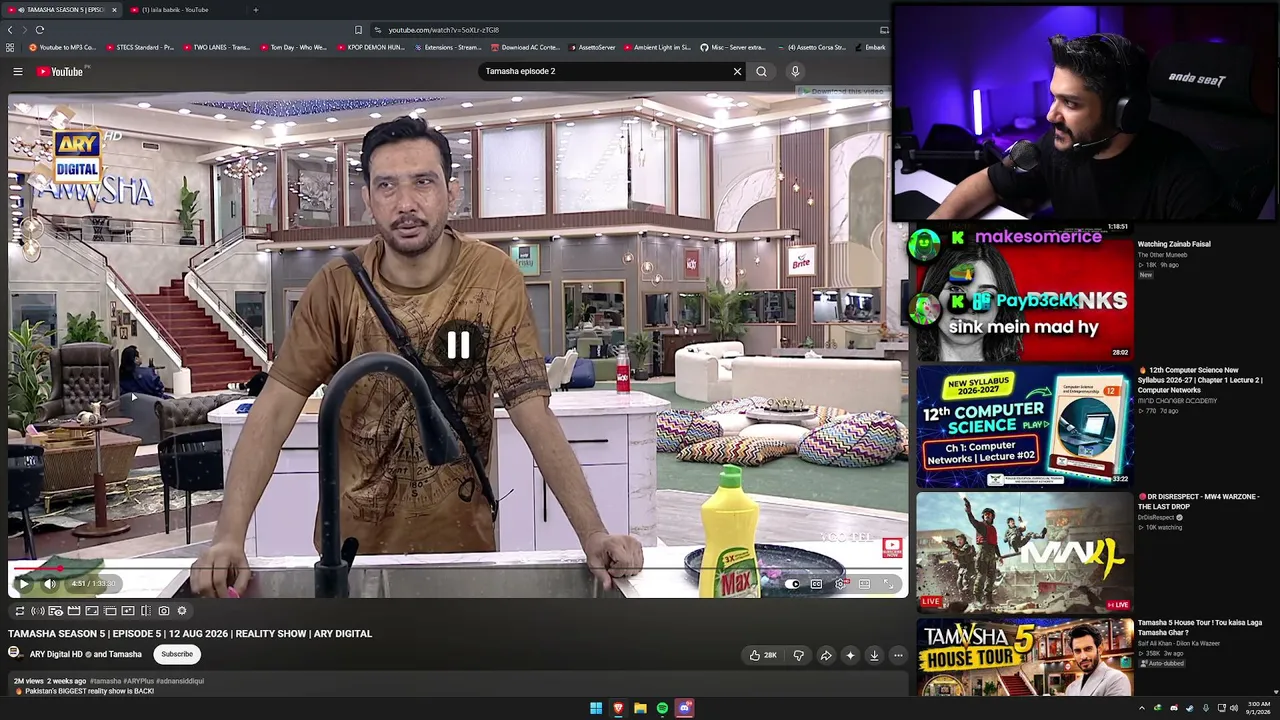The image size is (1280, 720).
Task: Switch to the TAMASHA SEASON 5 browser tab
Action: tap(62, 10)
